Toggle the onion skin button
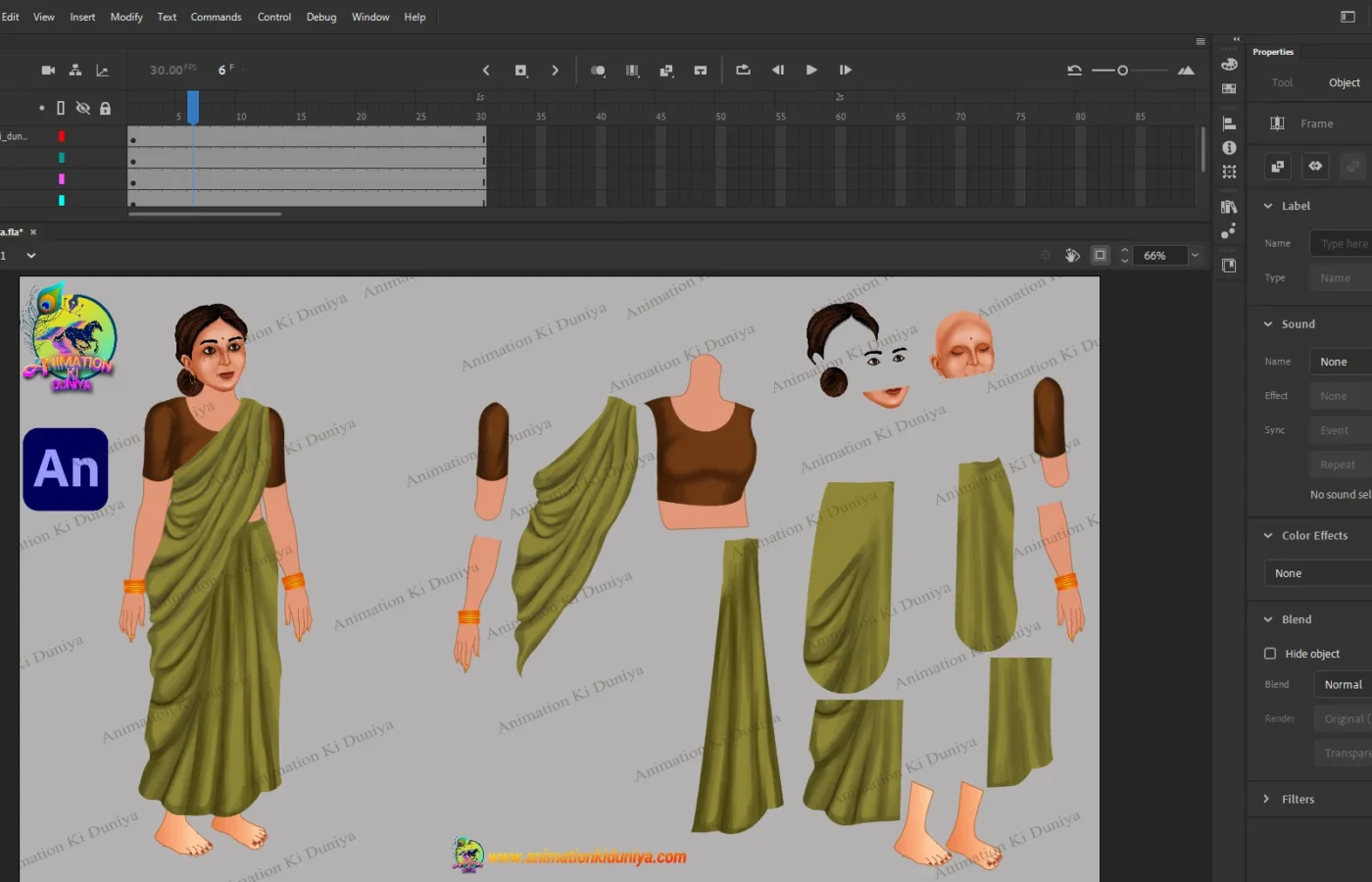The width and height of the screenshot is (1372, 882). tap(598, 71)
